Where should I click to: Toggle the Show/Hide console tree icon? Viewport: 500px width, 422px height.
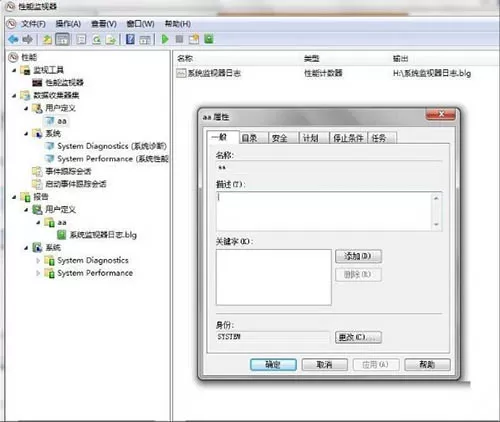coord(63,40)
